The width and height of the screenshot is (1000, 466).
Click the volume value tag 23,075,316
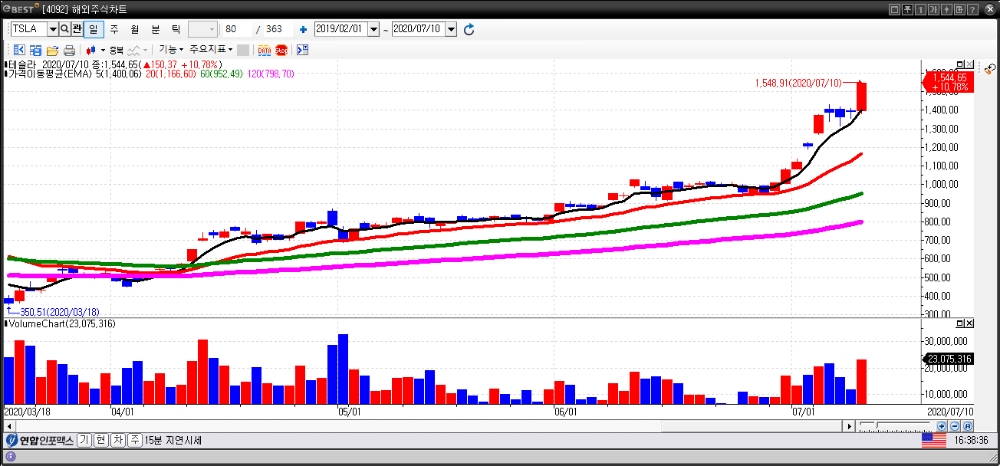[x=949, y=360]
